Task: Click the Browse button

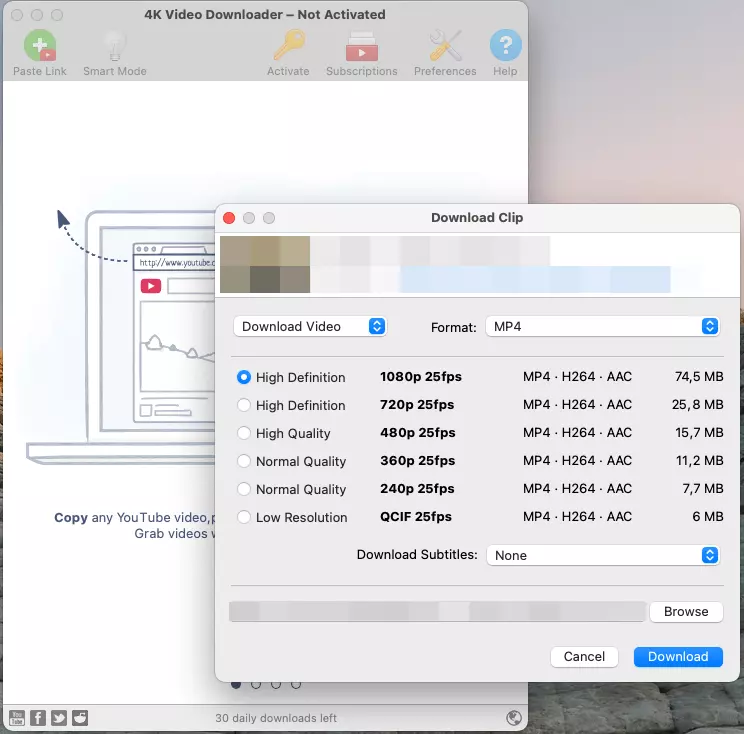Action: [686, 611]
